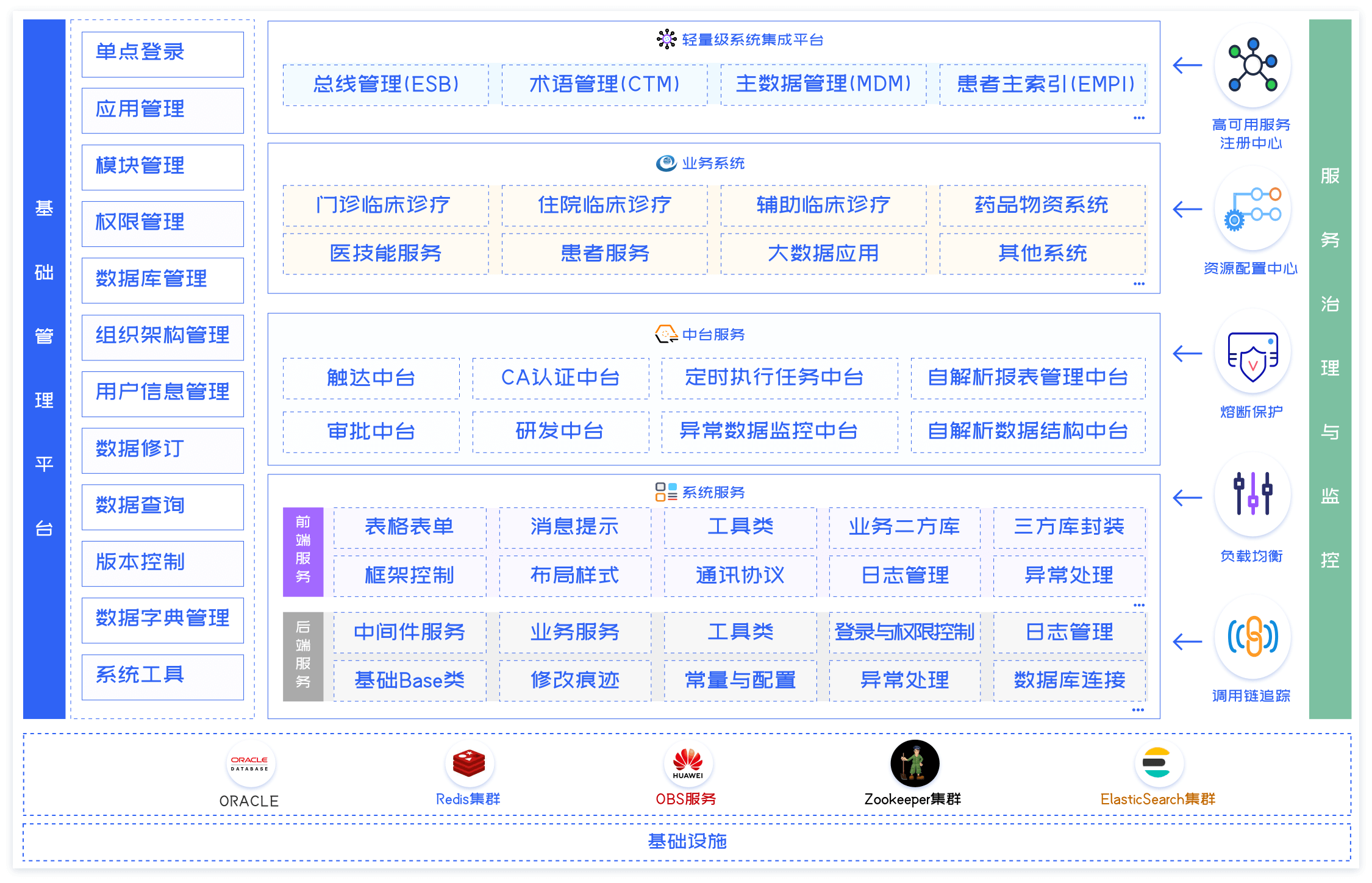
Task: Click the 资源配置中心 gear workflow icon
Action: (x=1252, y=209)
